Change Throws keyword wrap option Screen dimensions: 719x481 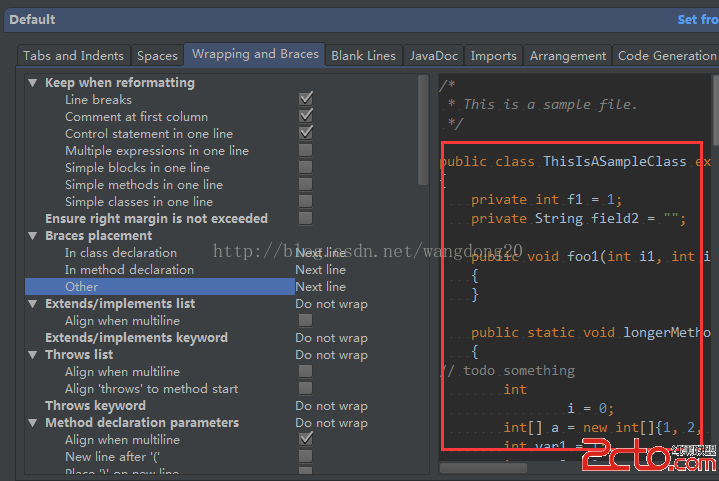[x=332, y=406]
